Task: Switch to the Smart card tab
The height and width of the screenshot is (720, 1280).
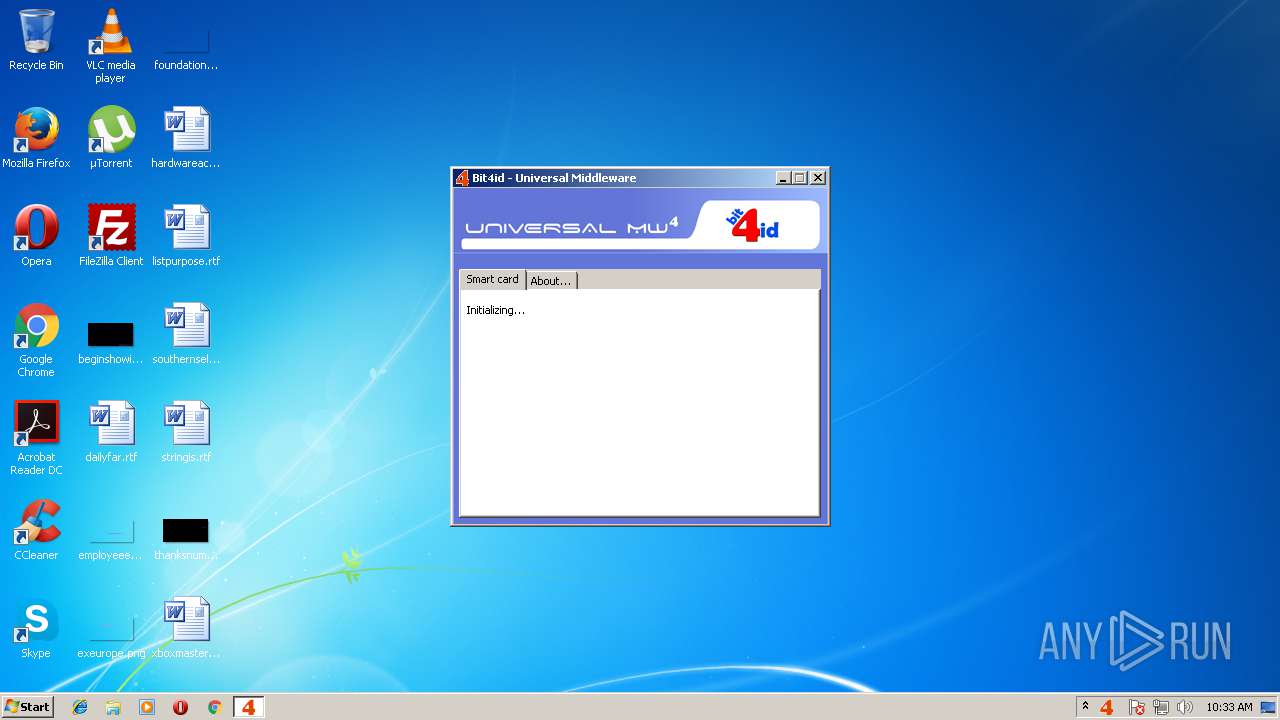Action: click(492, 280)
